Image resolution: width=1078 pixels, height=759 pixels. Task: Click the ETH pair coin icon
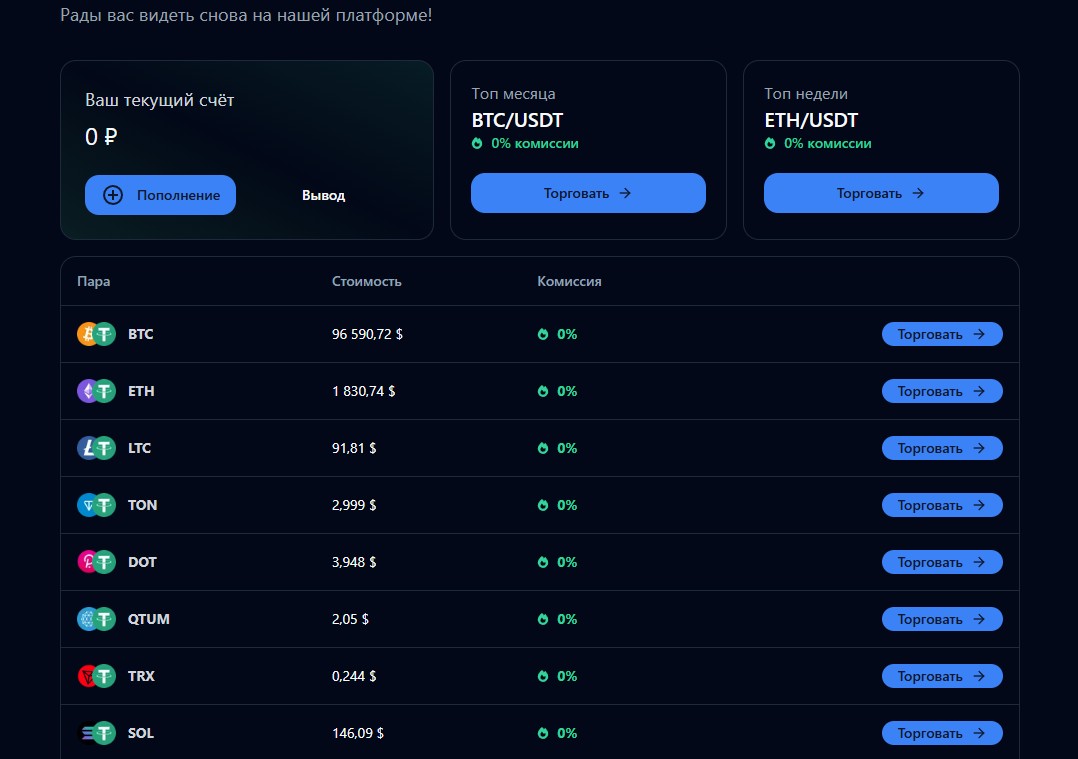click(x=96, y=391)
